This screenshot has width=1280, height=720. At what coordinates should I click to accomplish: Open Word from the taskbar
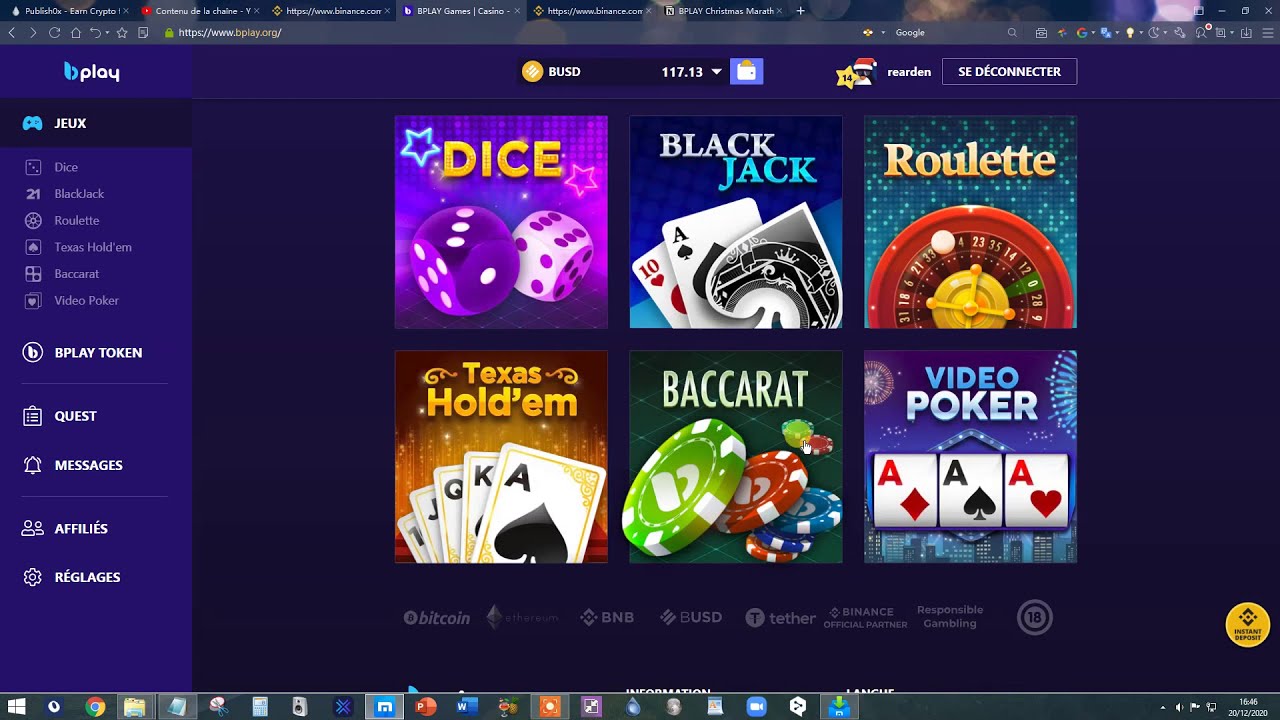click(466, 707)
